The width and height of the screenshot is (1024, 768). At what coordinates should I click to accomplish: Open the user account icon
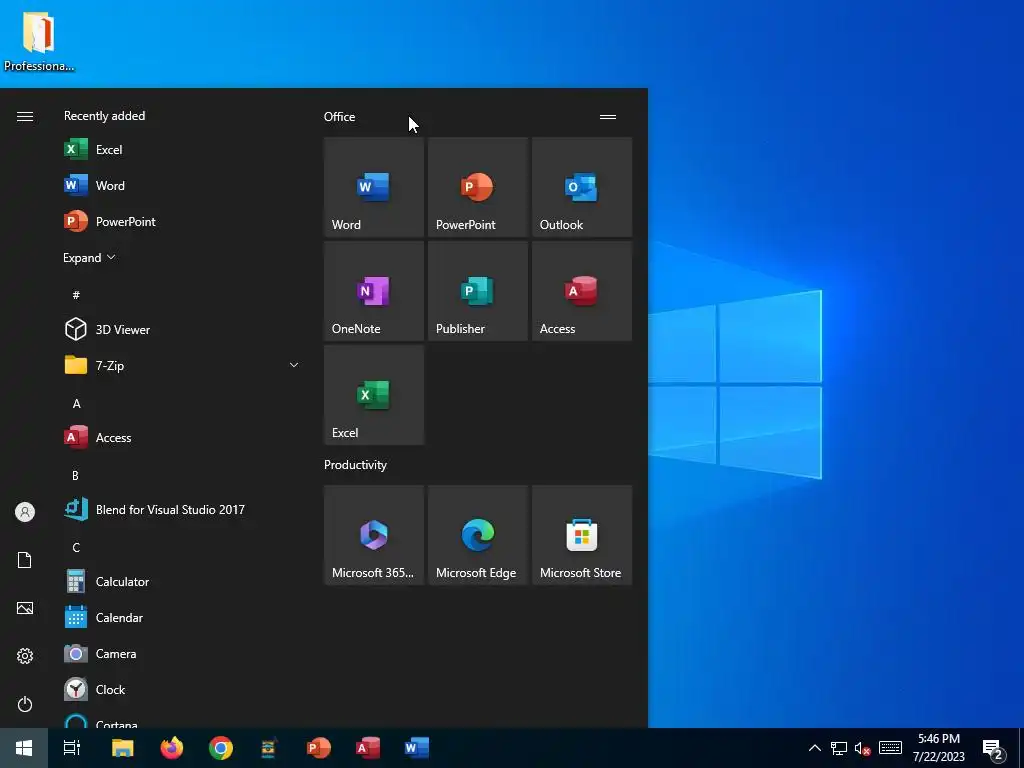pyautogui.click(x=25, y=512)
